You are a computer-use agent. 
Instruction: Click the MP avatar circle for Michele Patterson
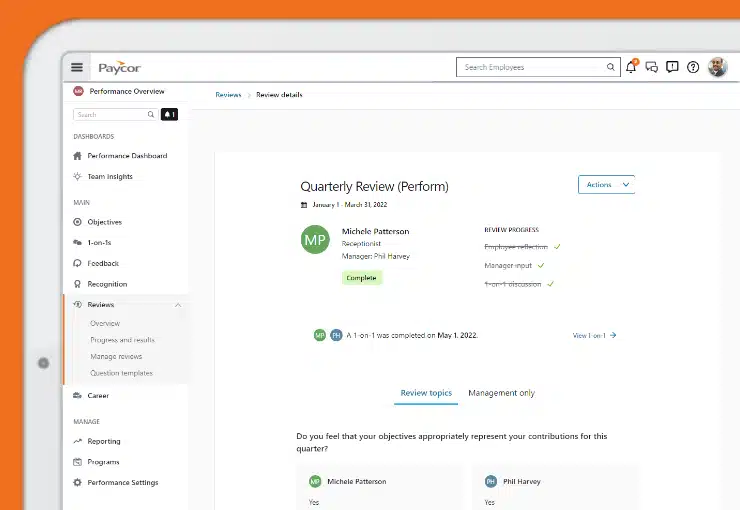click(315, 240)
